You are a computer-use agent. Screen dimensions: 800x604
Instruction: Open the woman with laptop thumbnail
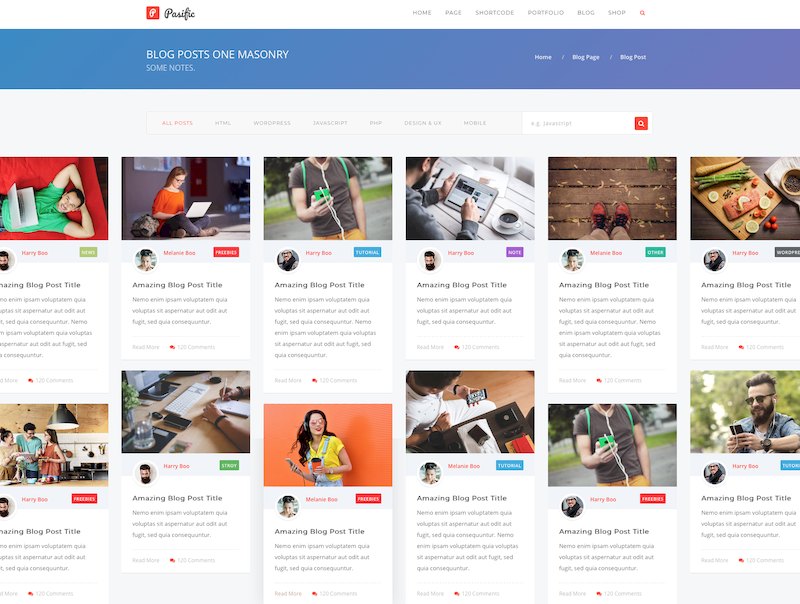[186, 198]
